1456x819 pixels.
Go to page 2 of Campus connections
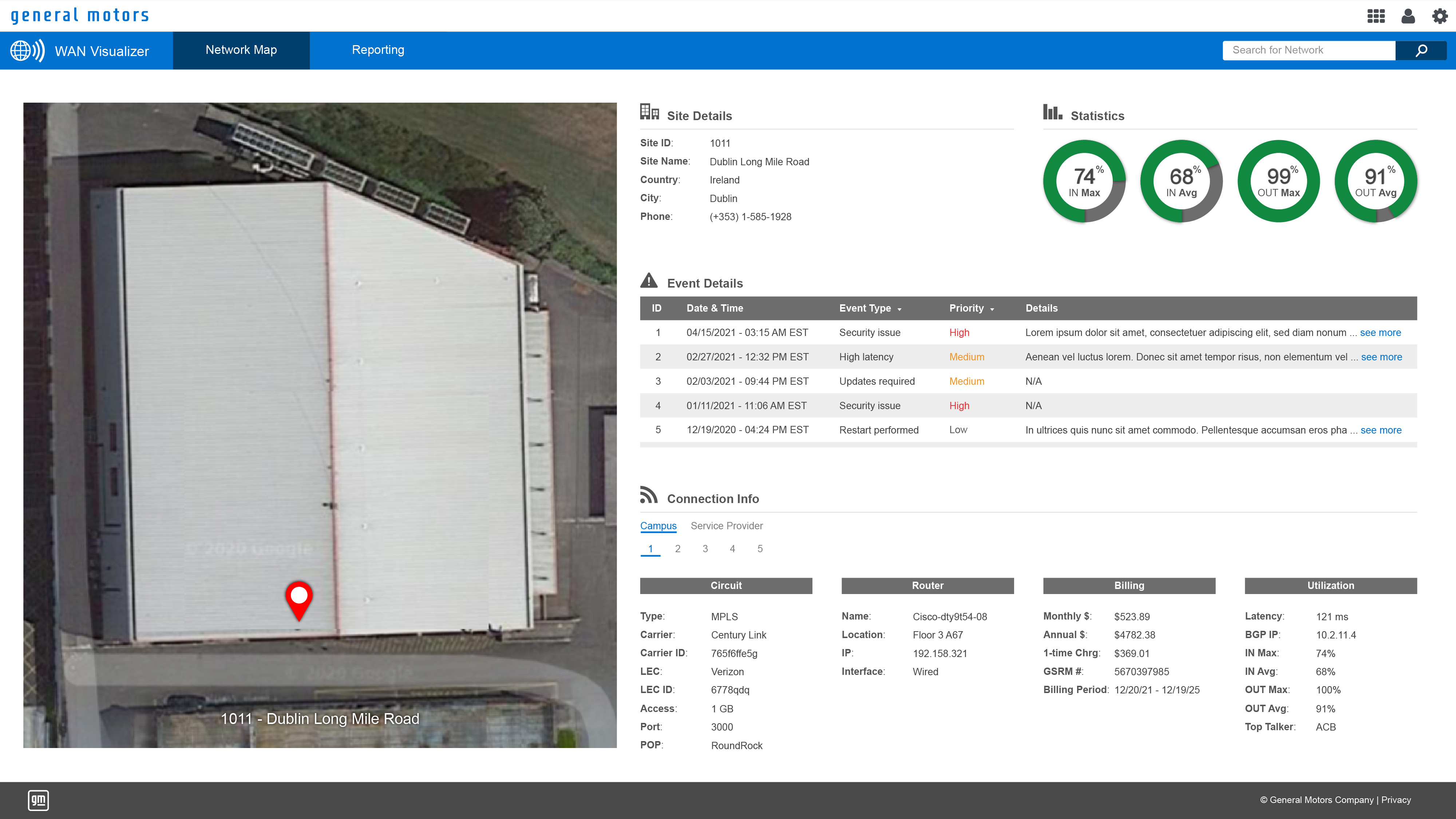point(678,548)
